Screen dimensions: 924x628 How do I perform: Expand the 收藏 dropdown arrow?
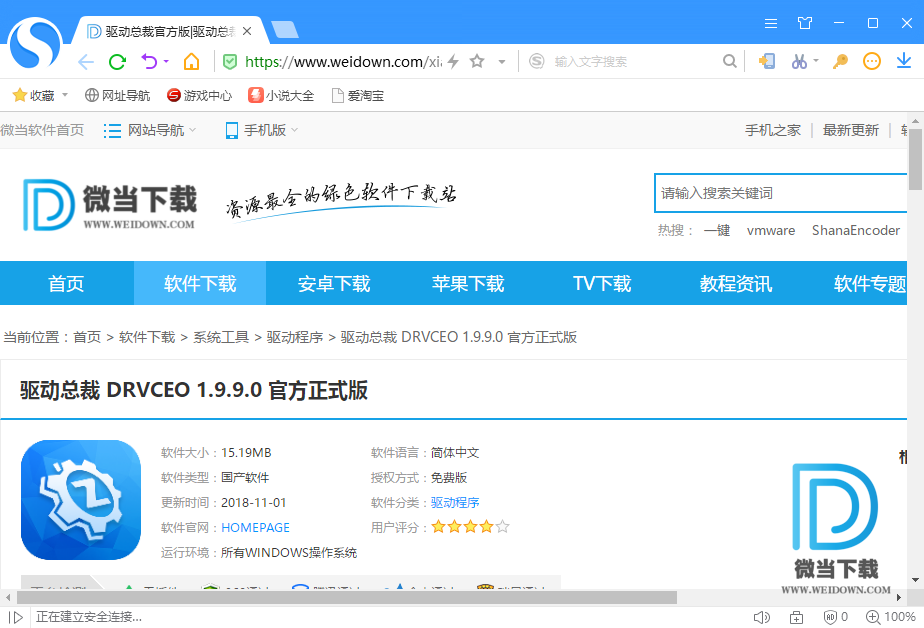click(x=65, y=95)
